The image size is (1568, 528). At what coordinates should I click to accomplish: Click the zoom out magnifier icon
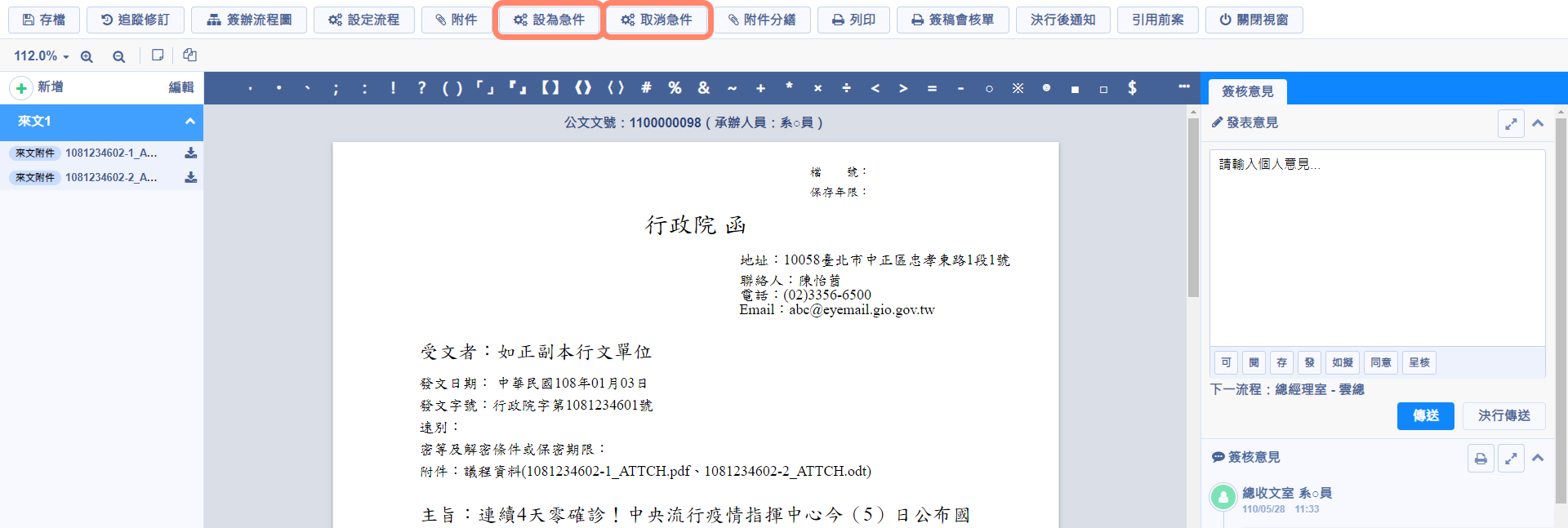118,56
